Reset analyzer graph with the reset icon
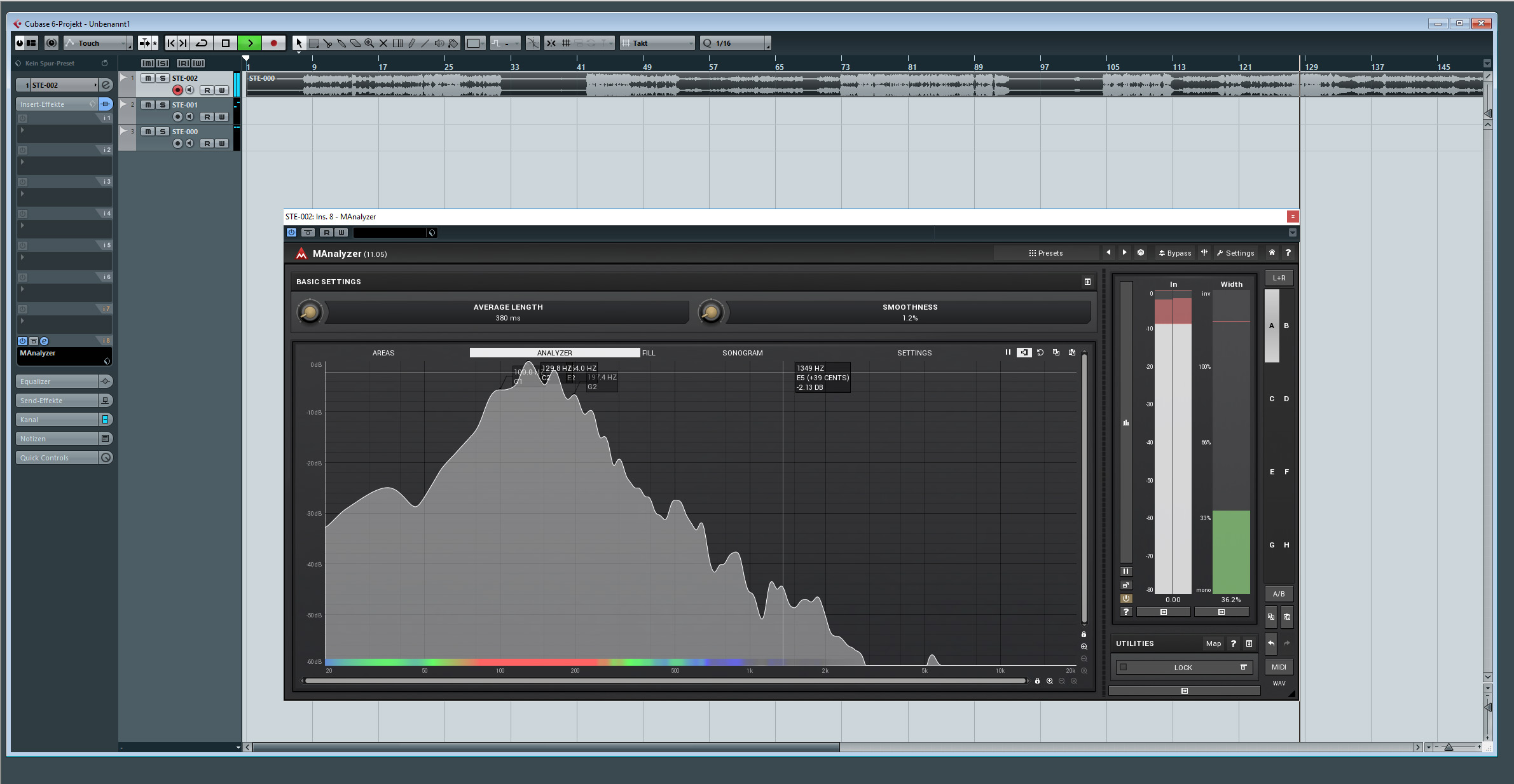This screenshot has height=784, width=1514. point(1040,352)
